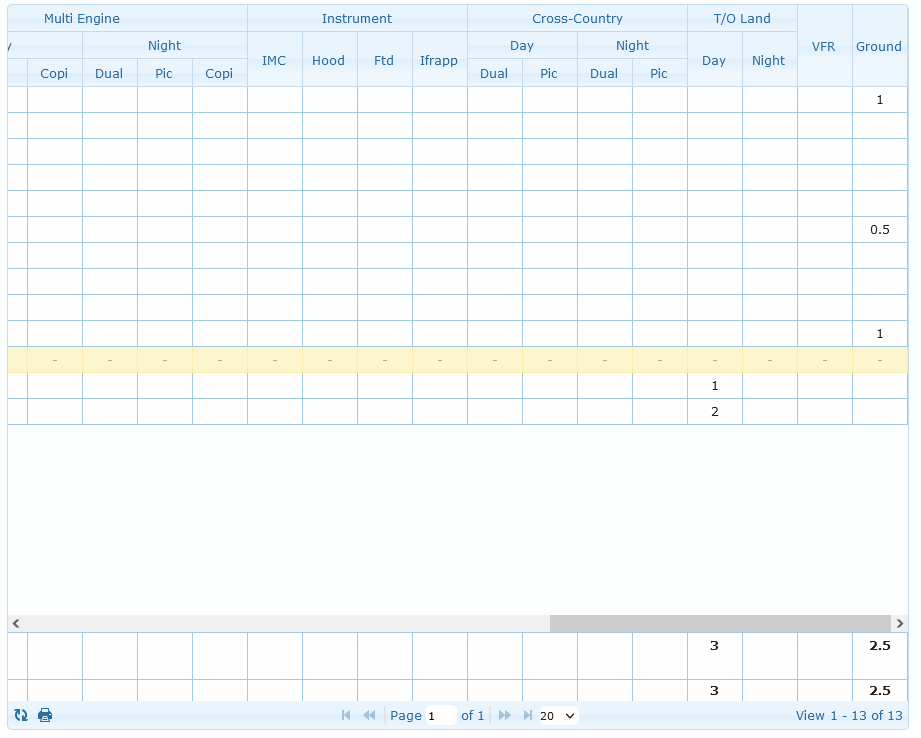
Task: Go to the first page
Action: pyautogui.click(x=346, y=715)
